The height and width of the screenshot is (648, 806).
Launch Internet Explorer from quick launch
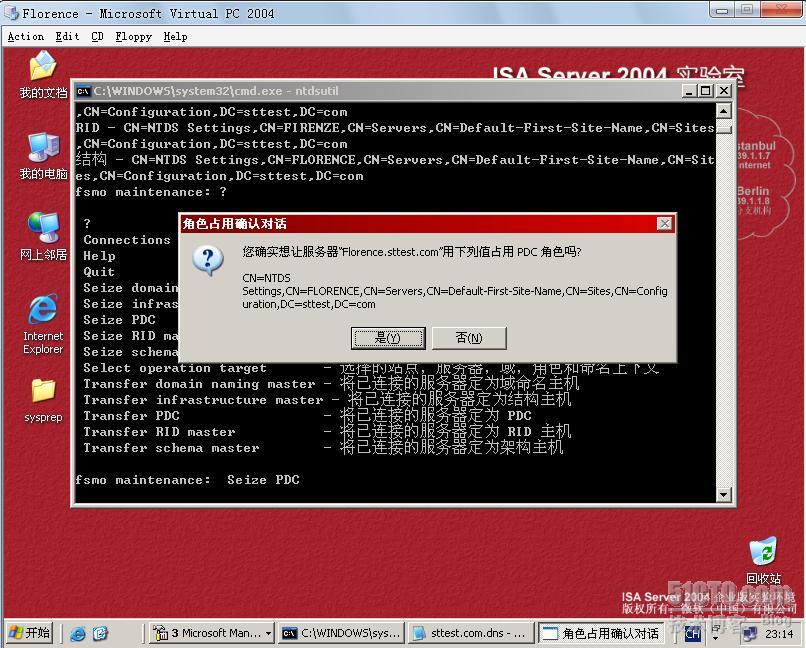[x=78, y=633]
